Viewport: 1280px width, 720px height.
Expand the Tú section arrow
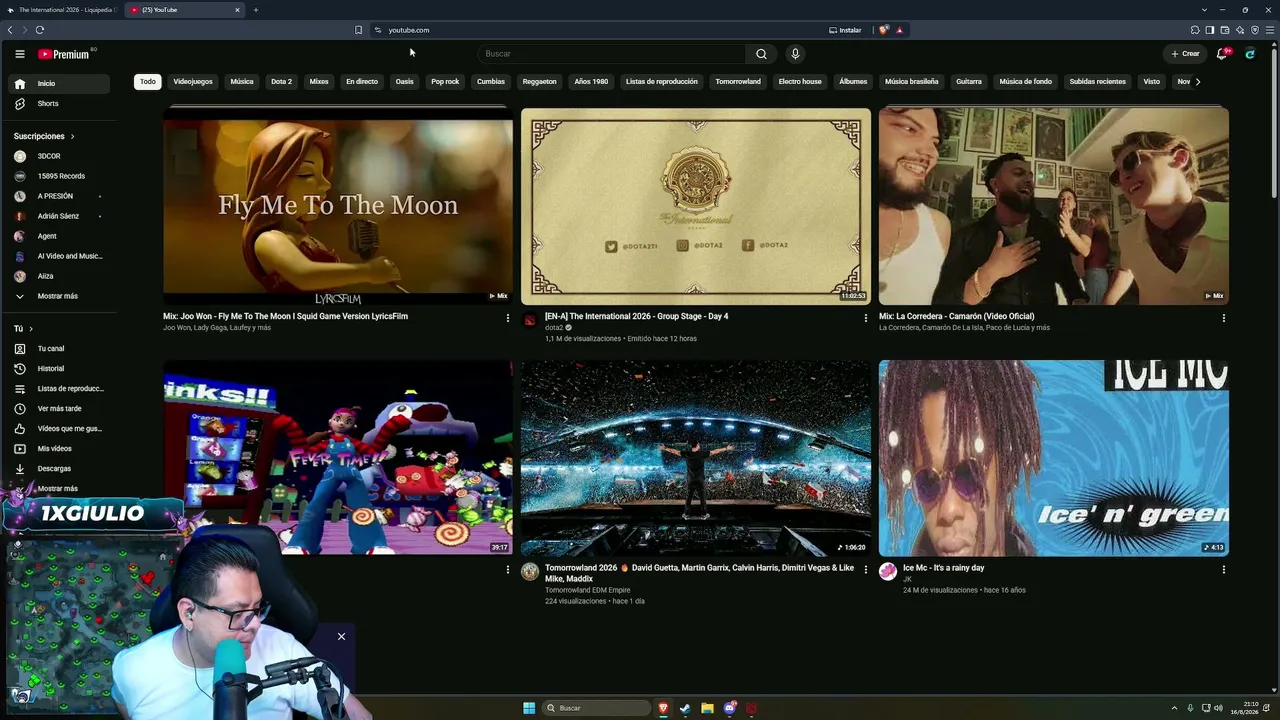(31, 329)
